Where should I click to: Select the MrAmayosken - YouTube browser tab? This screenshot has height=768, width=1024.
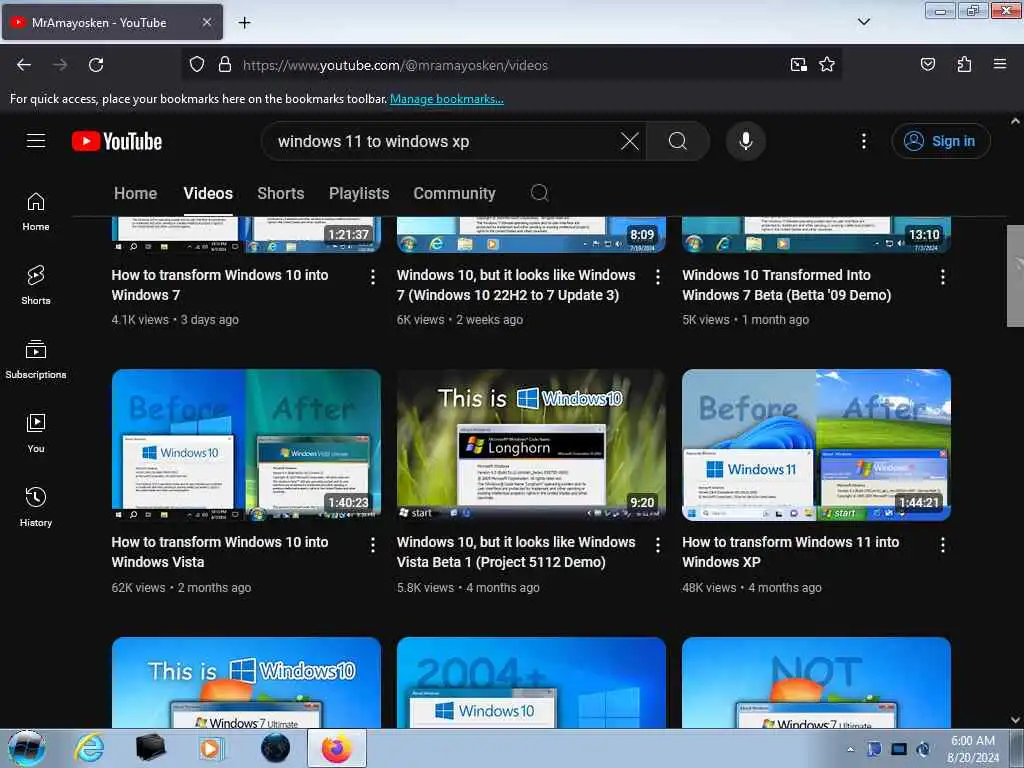[112, 22]
